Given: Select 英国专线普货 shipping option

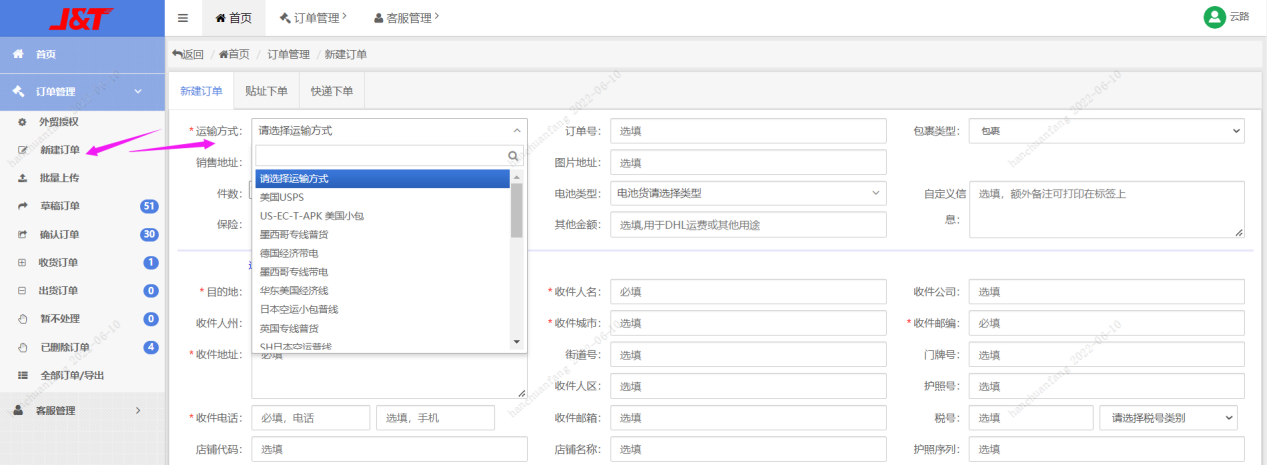Looking at the screenshot, I should point(382,328).
